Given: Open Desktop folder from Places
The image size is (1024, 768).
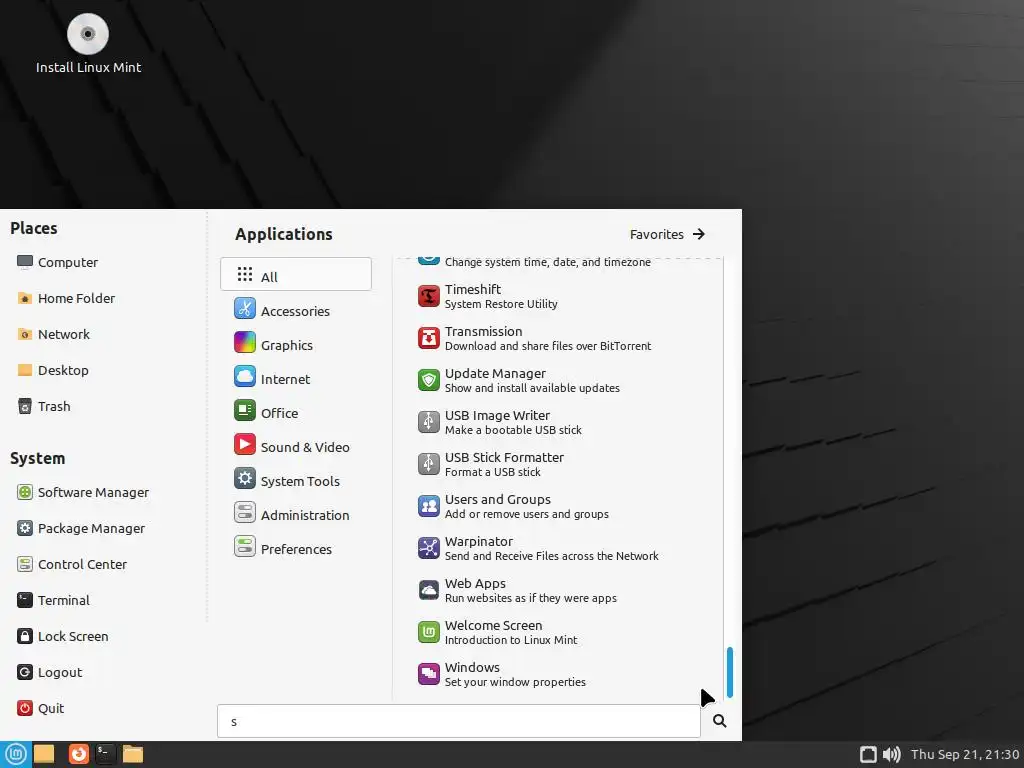Looking at the screenshot, I should tap(53, 370).
